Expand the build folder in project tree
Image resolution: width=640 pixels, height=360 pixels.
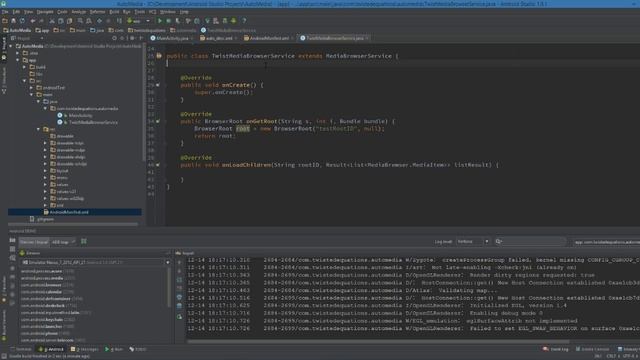tap(24, 67)
